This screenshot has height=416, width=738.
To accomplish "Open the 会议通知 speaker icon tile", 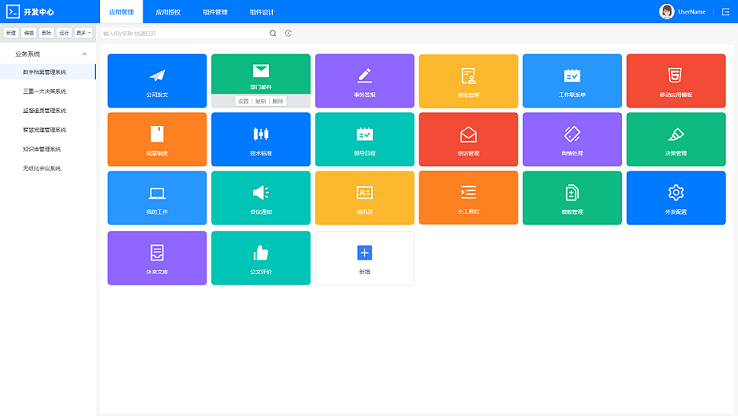I will 260,197.
